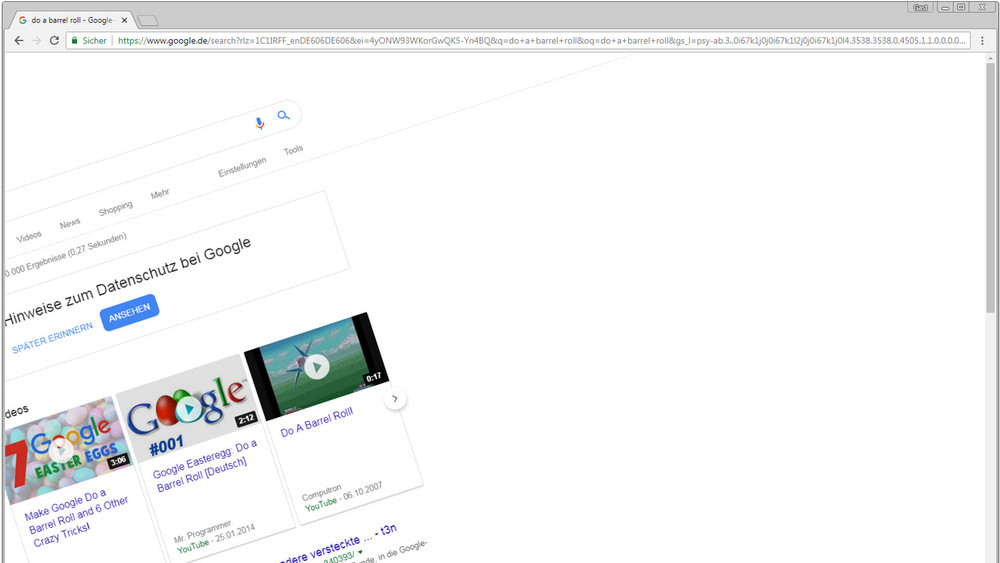Open Chrome three-dot menu
1000x563 pixels.
click(983, 40)
